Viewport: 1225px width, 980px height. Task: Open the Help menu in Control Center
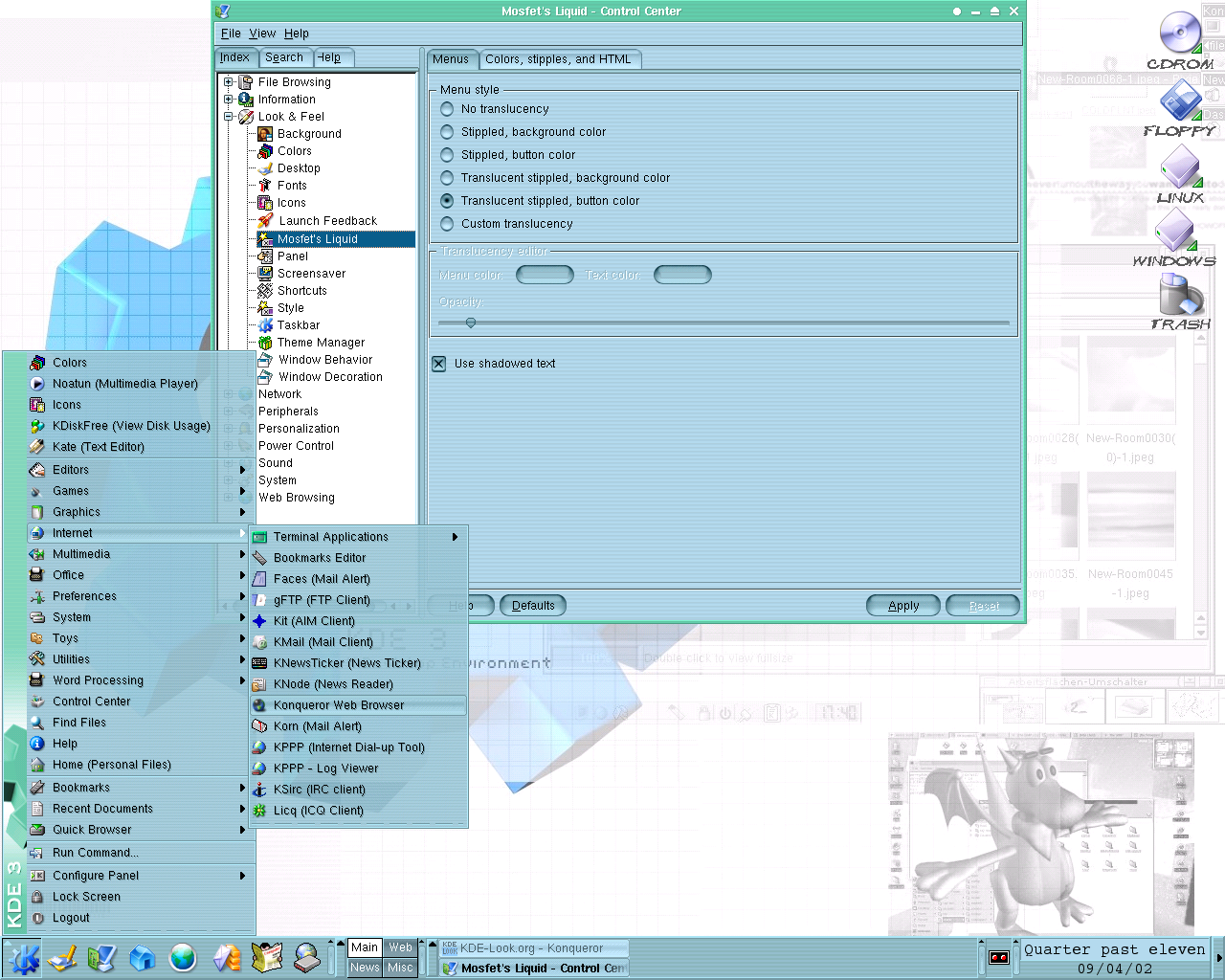tap(297, 33)
